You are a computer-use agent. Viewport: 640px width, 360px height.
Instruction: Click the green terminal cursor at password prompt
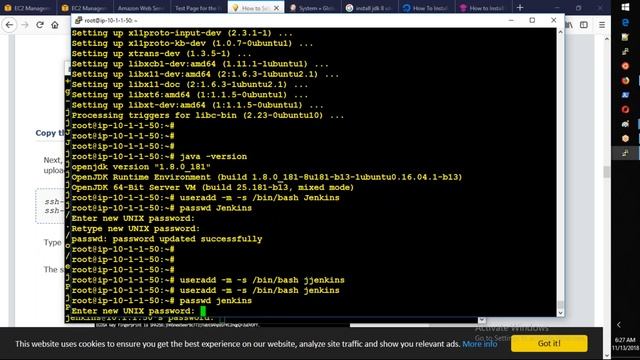click(x=203, y=311)
